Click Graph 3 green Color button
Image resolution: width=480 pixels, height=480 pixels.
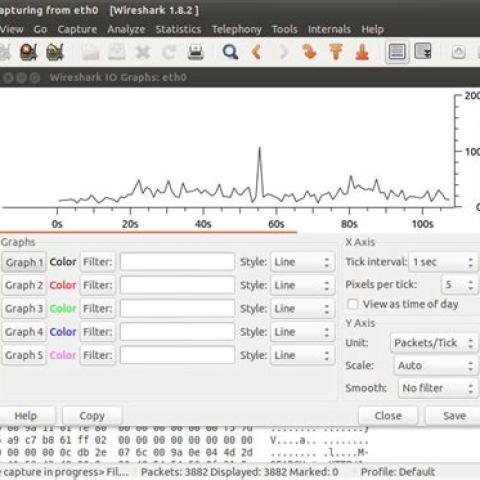point(63,309)
